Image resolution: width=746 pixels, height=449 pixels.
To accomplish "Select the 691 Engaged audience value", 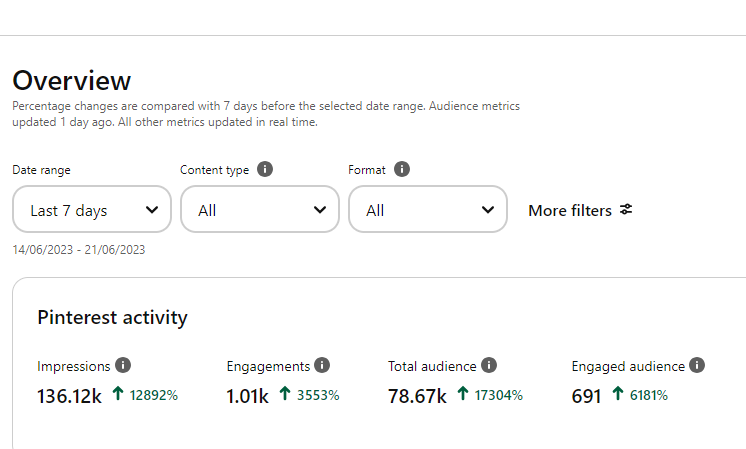I will point(586,396).
